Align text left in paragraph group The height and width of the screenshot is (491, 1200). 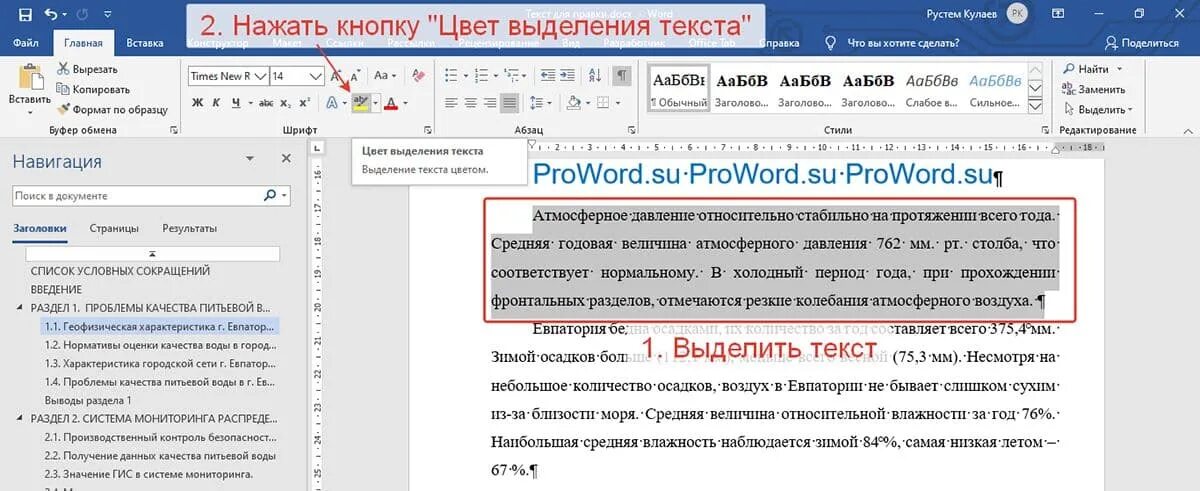pyautogui.click(x=450, y=102)
